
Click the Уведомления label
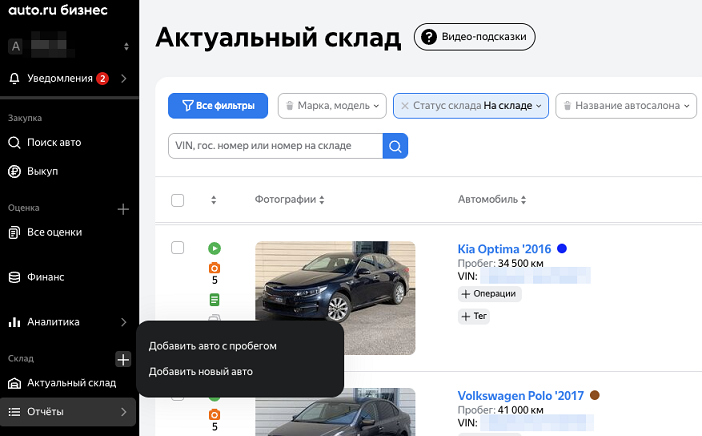(x=60, y=79)
